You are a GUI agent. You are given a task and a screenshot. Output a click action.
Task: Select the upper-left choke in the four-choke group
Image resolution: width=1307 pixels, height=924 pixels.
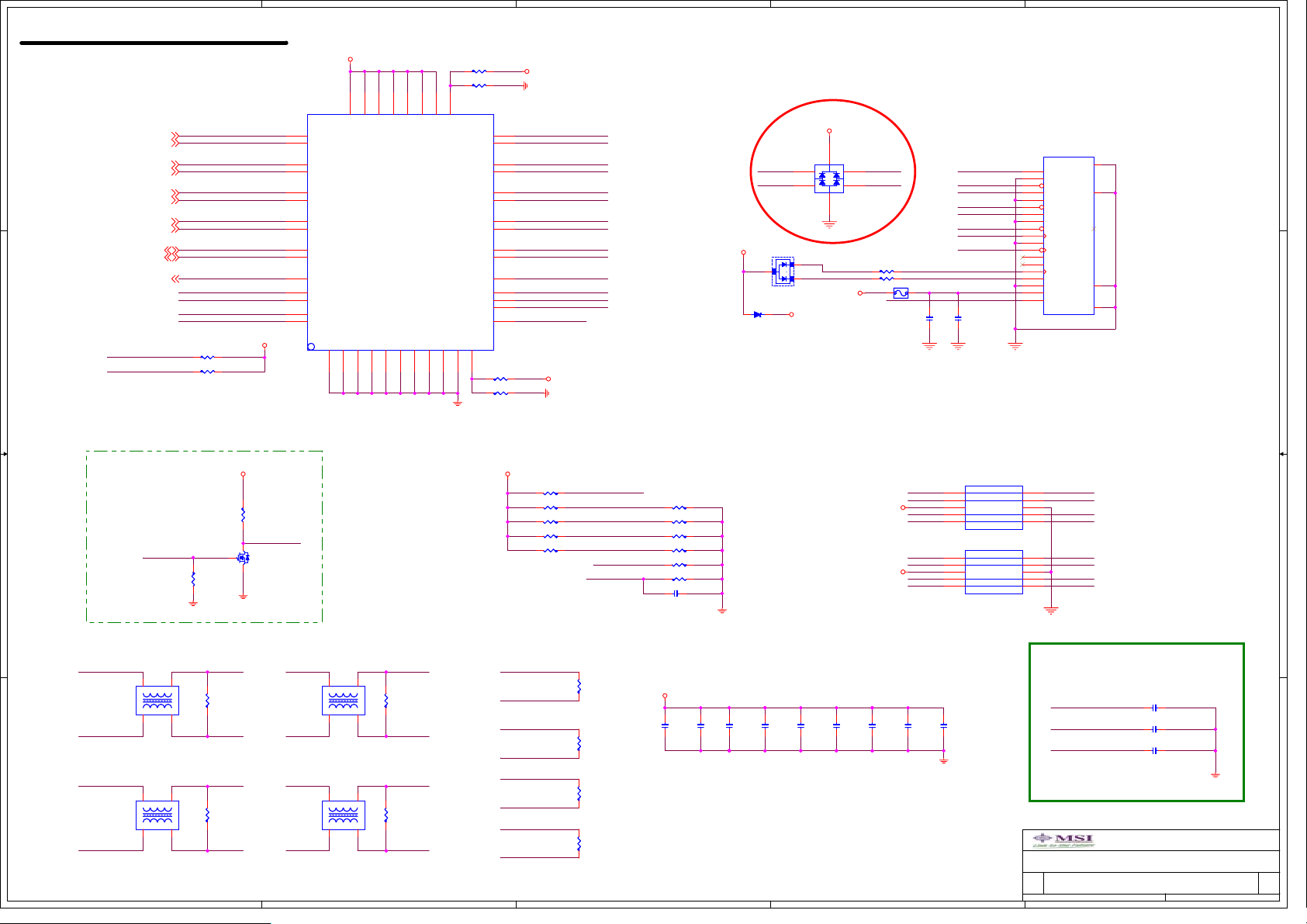[x=157, y=701]
